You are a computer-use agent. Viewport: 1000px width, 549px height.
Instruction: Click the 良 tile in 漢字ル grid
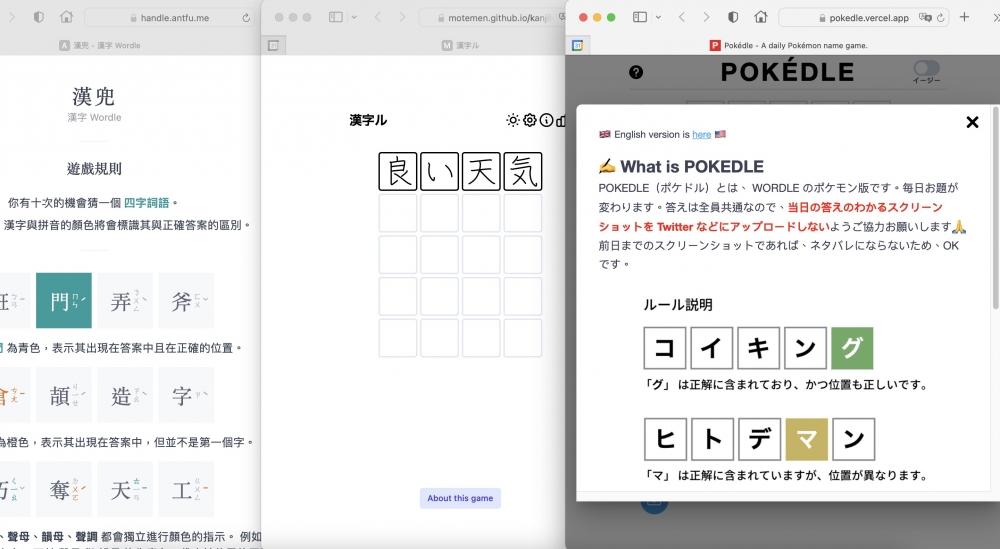[398, 172]
